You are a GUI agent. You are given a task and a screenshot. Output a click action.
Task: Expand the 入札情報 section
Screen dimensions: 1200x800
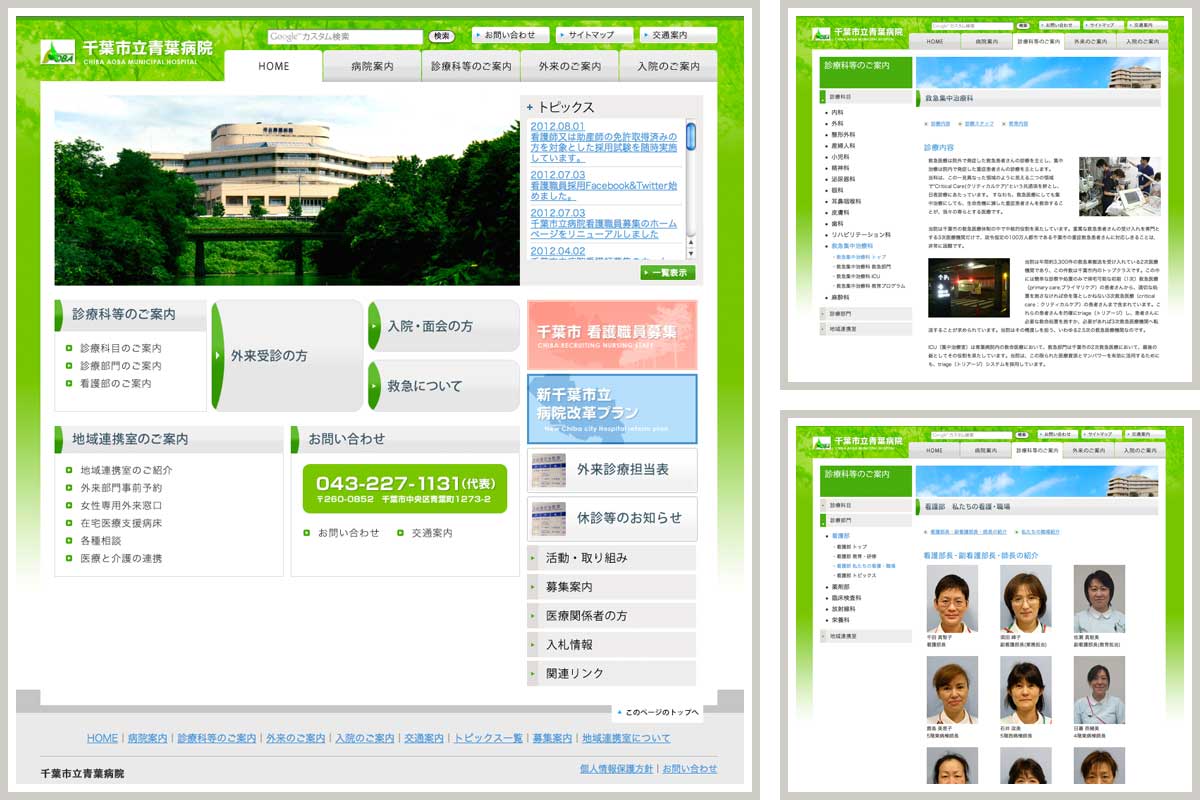(x=611, y=645)
